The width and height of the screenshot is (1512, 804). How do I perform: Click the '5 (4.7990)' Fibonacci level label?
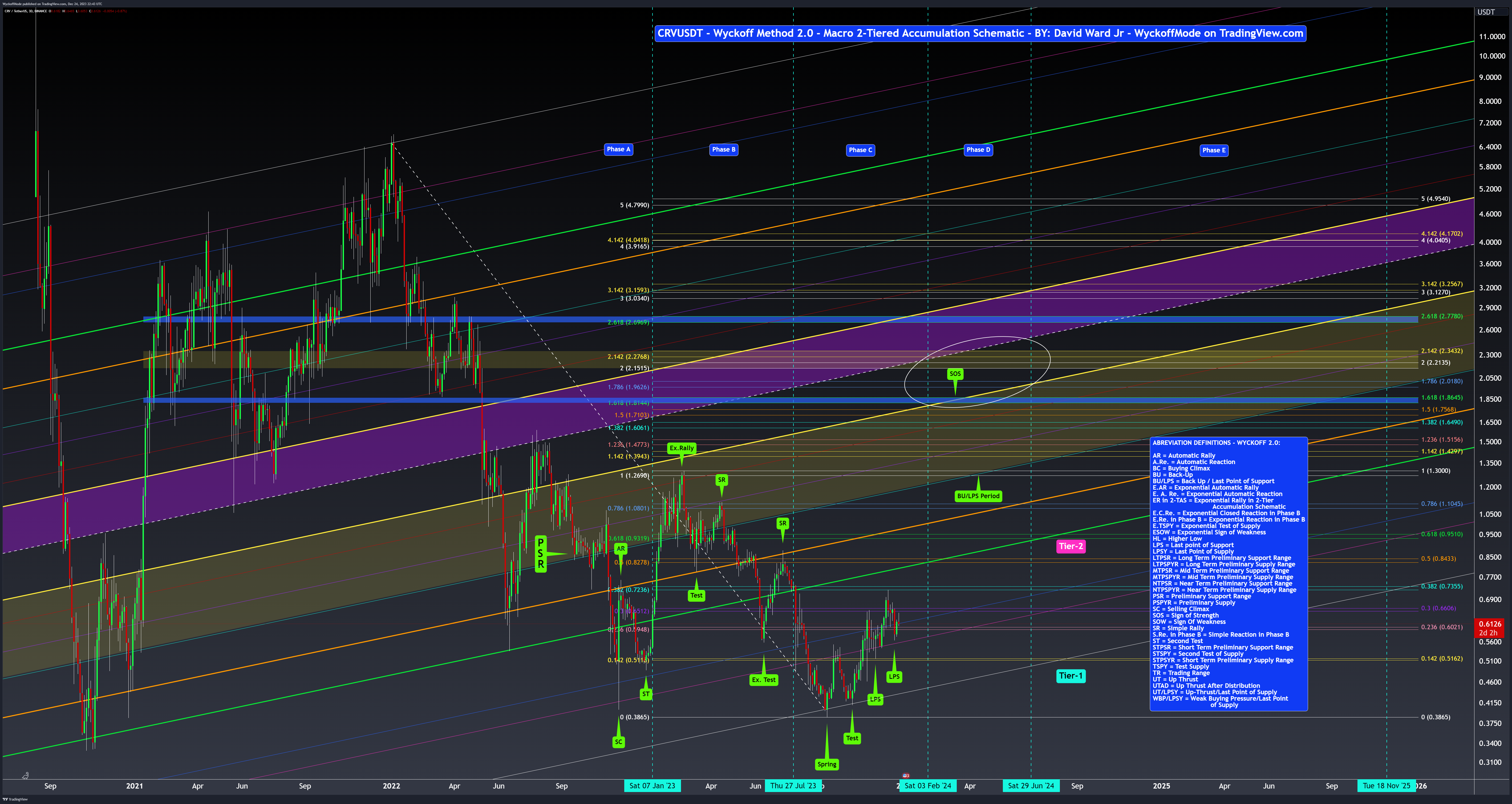(x=634, y=205)
